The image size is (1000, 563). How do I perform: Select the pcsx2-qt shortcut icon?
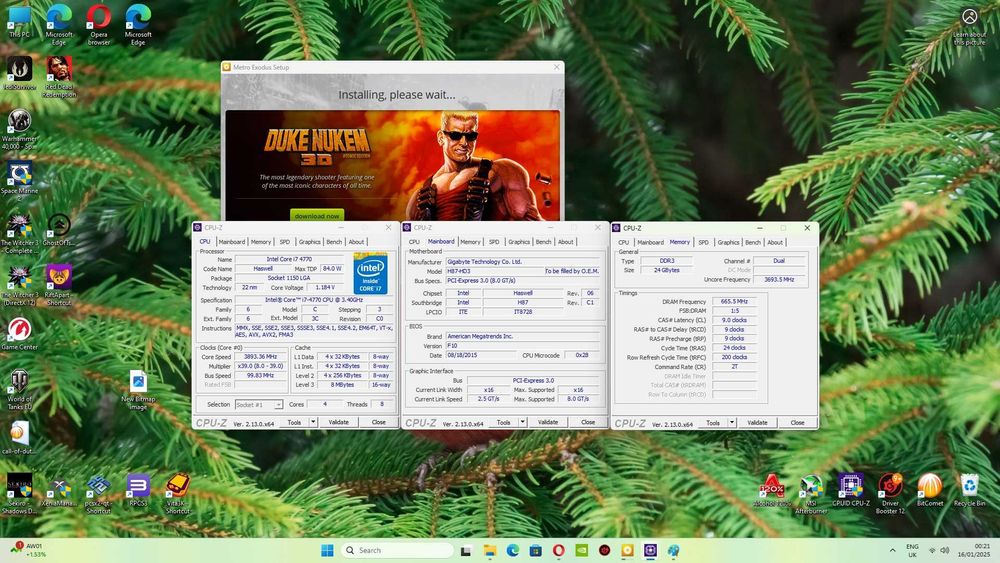pos(98,494)
